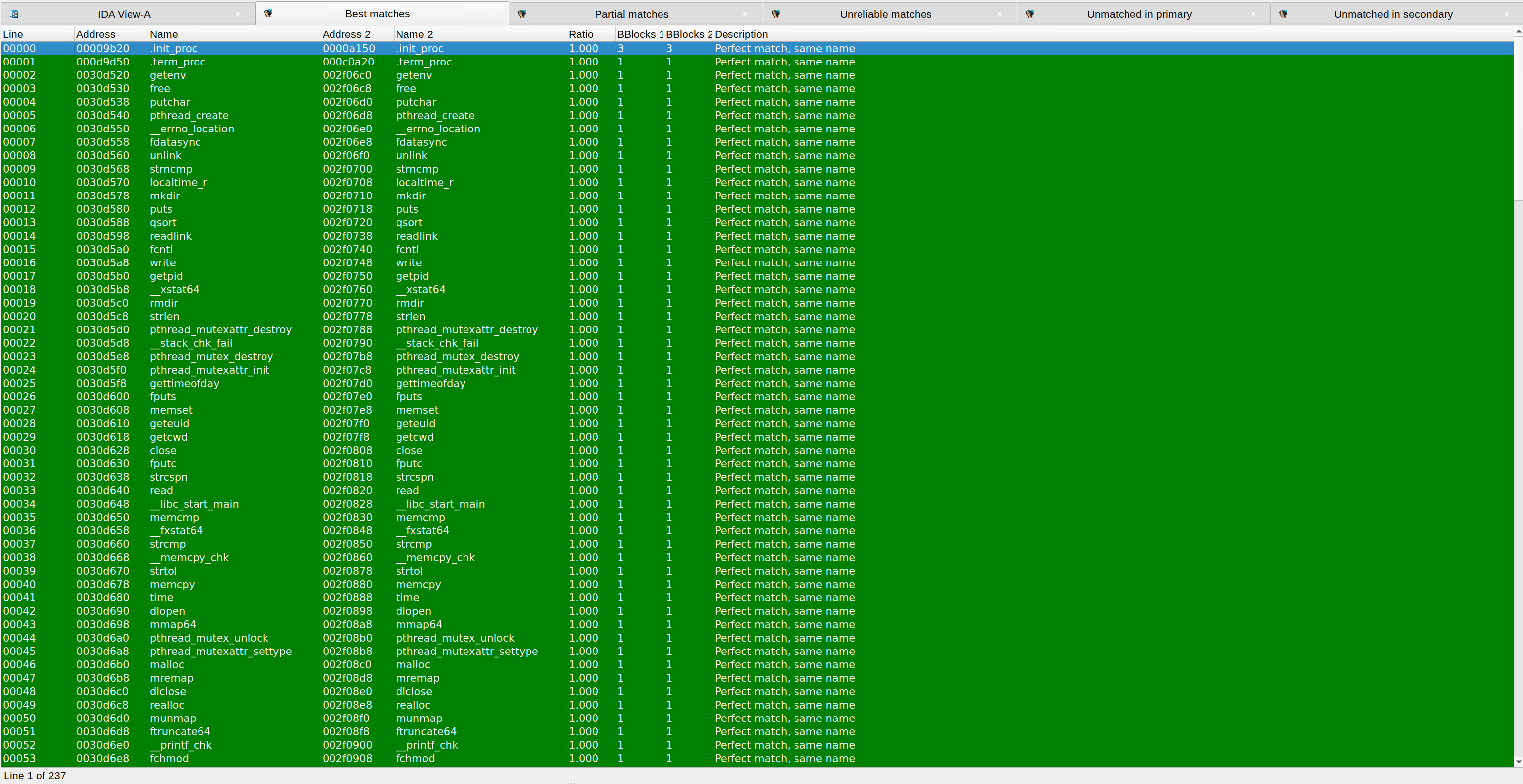Close the IDA View-A tab

point(238,13)
